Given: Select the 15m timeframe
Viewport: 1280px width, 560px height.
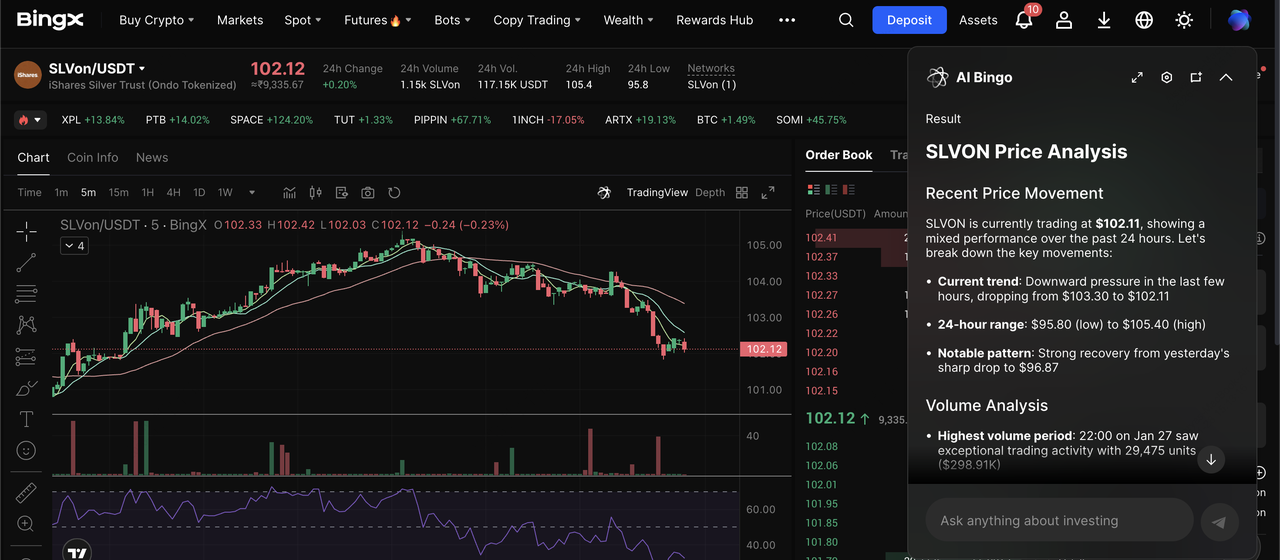Looking at the screenshot, I should [118, 193].
